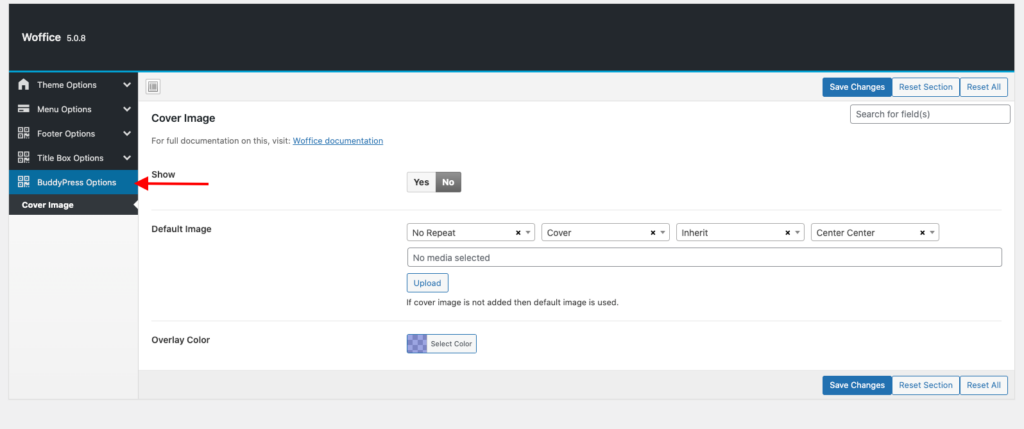Click the Footer Options grid icon
The height and width of the screenshot is (429, 1024).
tap(23, 133)
